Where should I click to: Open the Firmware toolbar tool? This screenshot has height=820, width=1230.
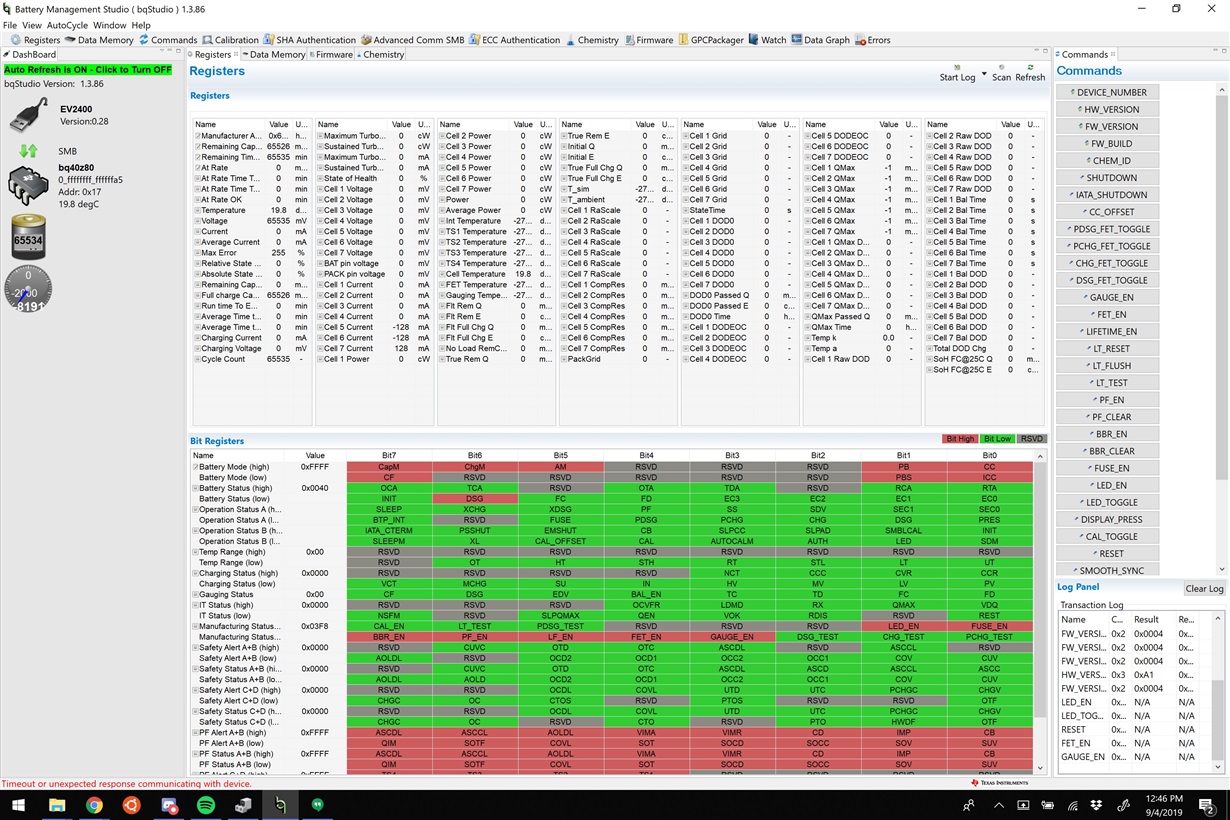tap(649, 40)
